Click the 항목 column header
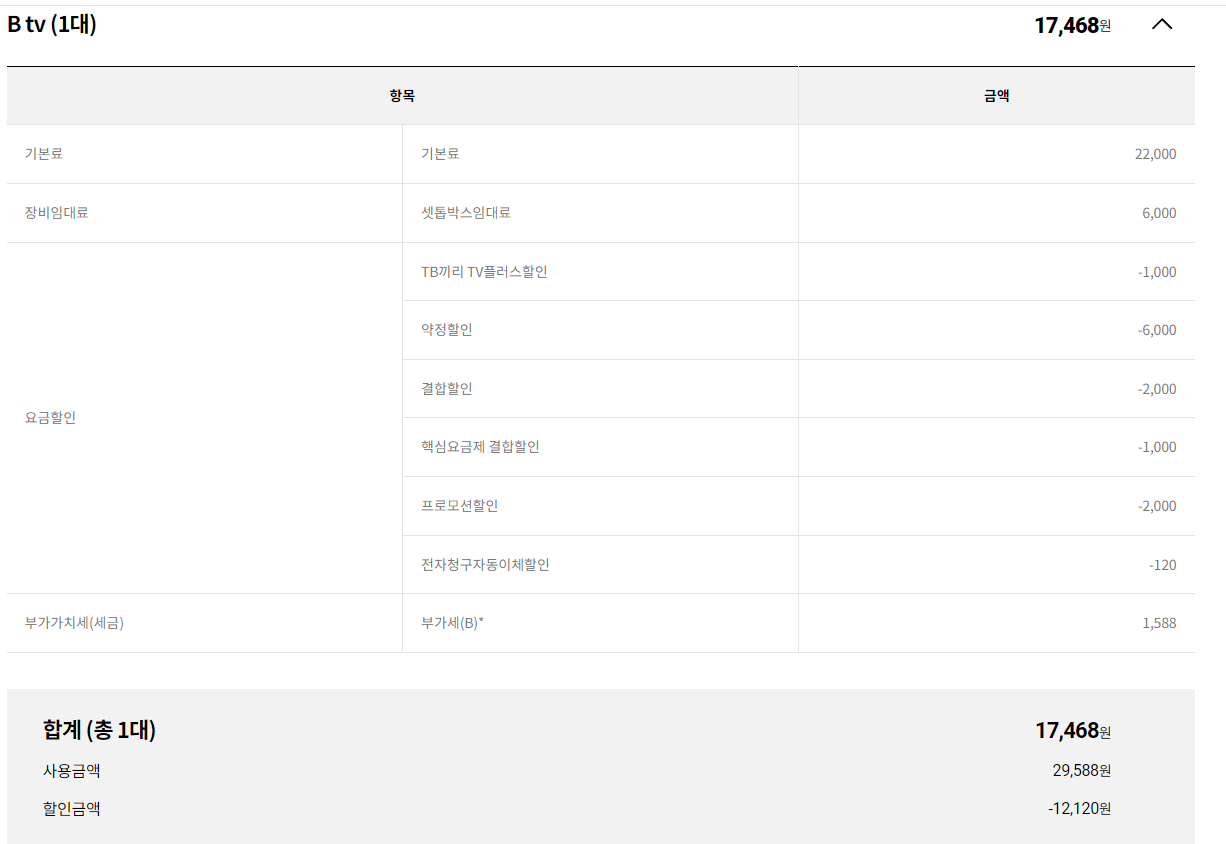 [402, 96]
